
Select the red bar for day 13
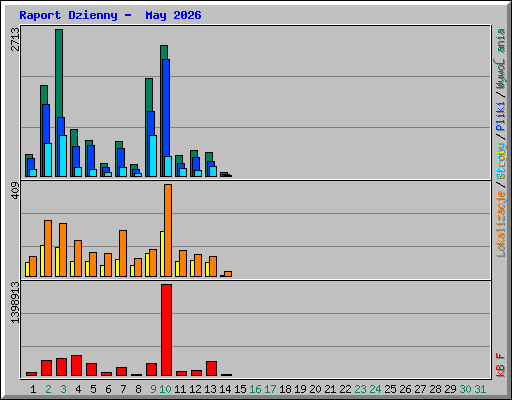(x=211, y=369)
